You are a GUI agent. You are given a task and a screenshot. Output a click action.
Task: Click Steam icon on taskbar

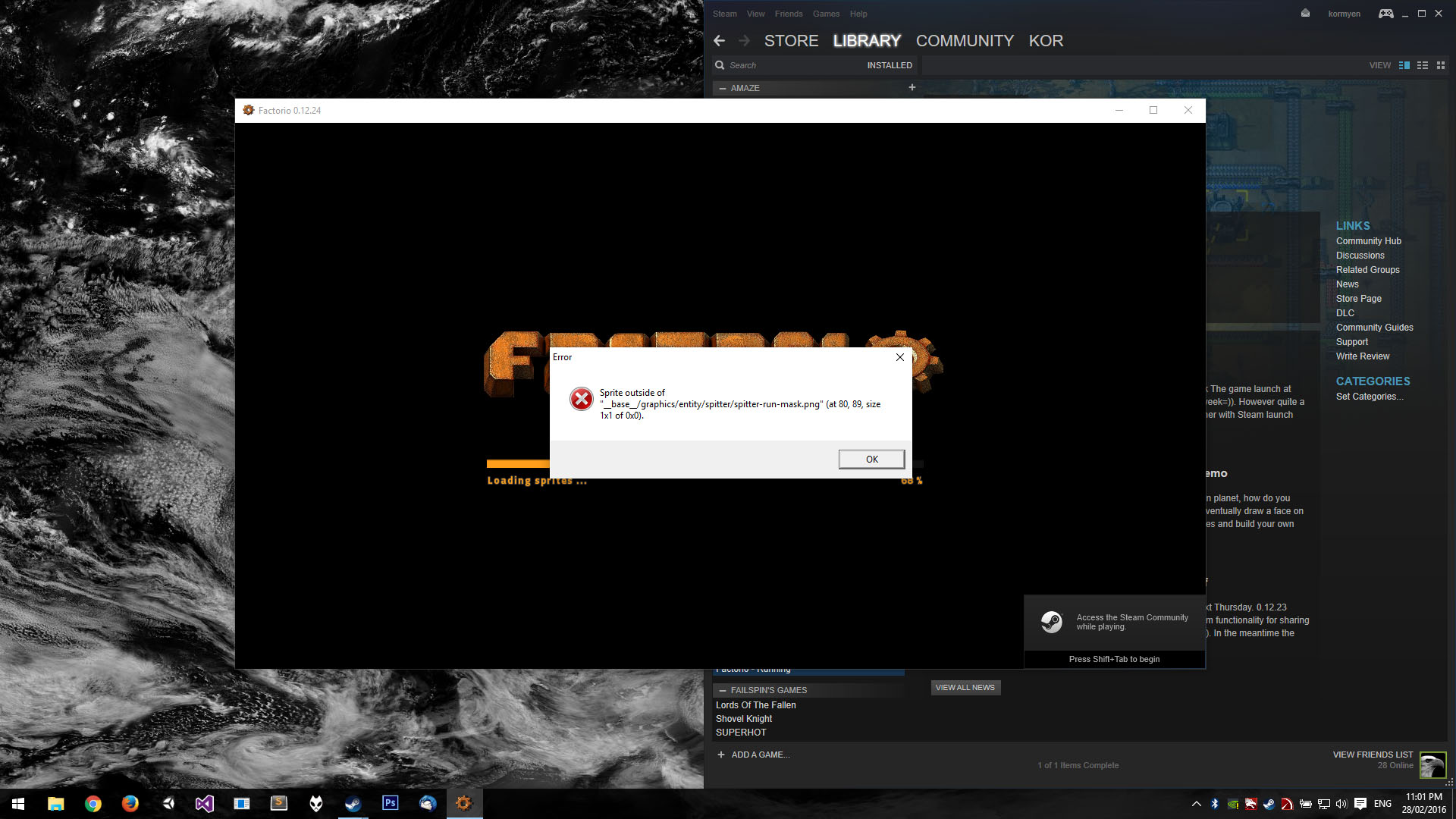coord(353,804)
